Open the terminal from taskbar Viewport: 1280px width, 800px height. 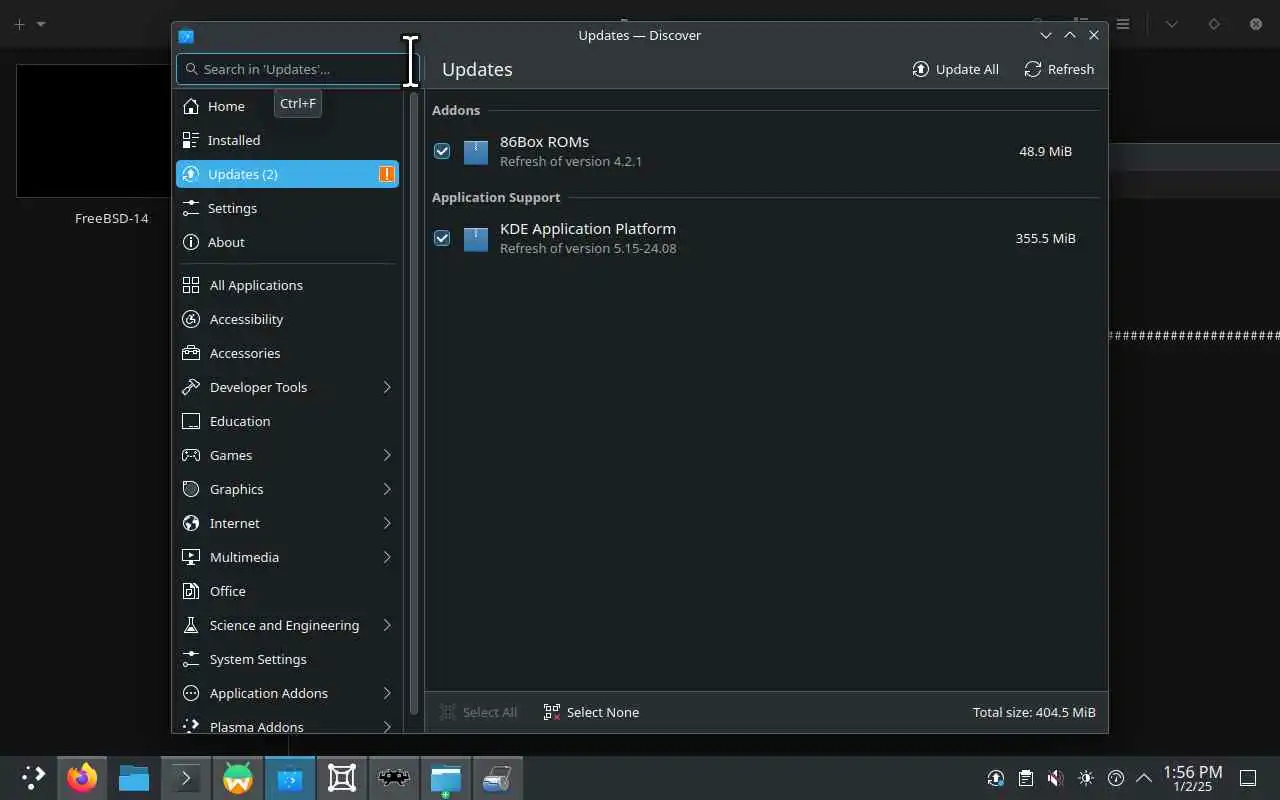coord(186,777)
